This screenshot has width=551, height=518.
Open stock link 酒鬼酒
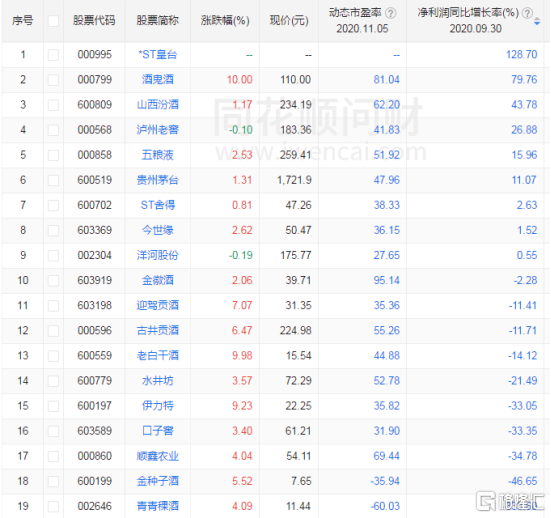coord(157,79)
